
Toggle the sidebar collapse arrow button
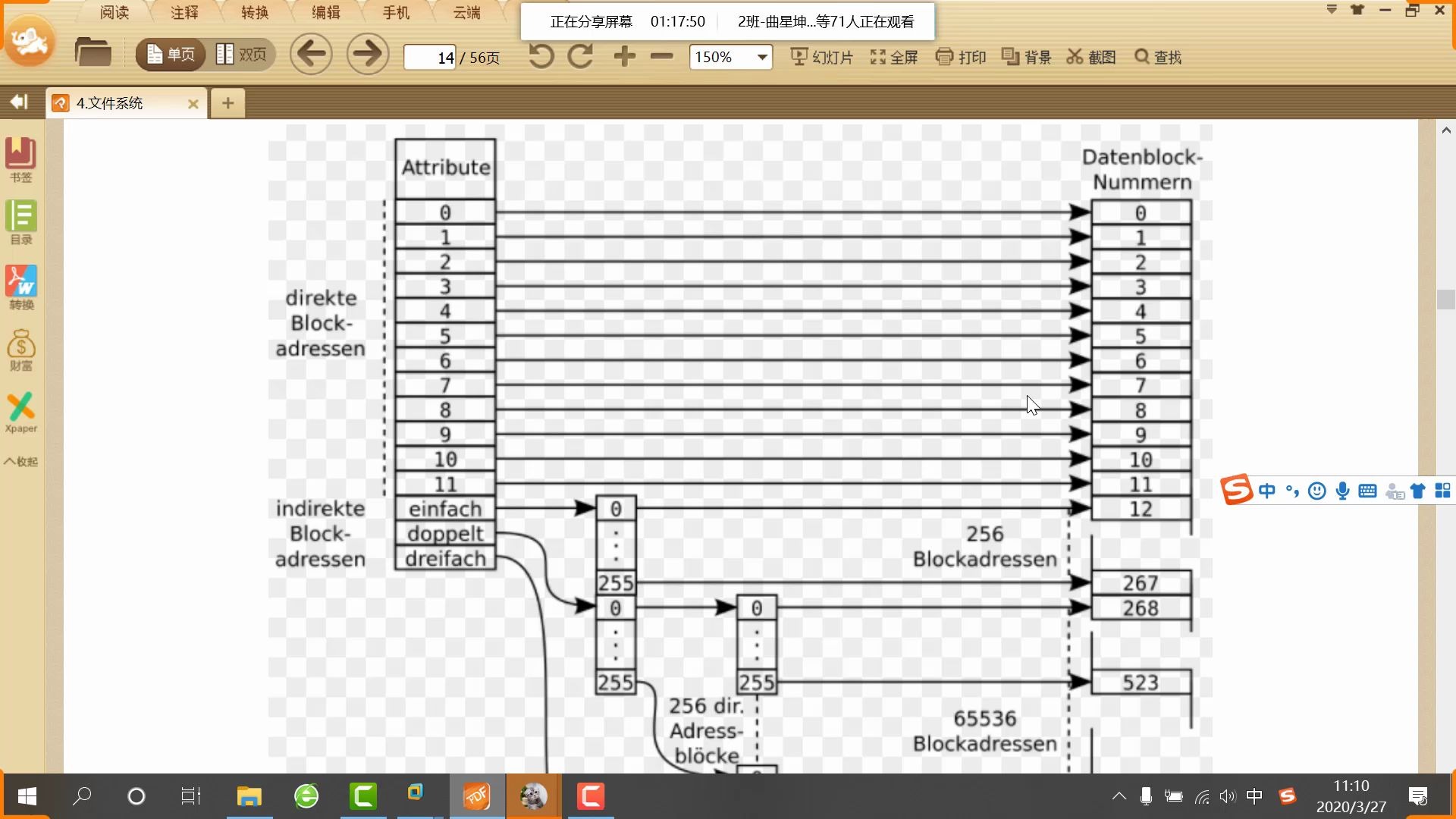19,102
